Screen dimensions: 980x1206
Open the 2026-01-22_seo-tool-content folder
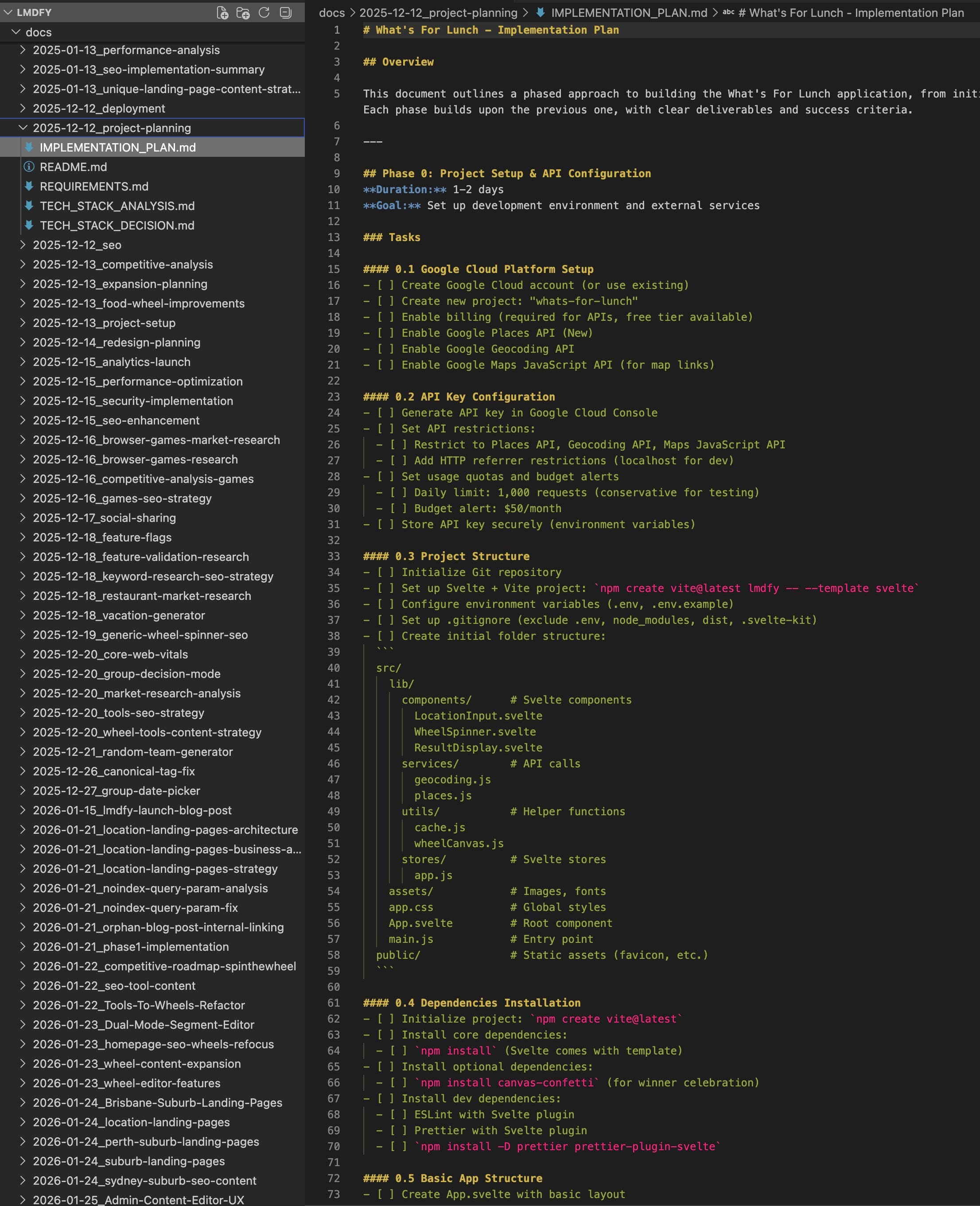point(114,985)
